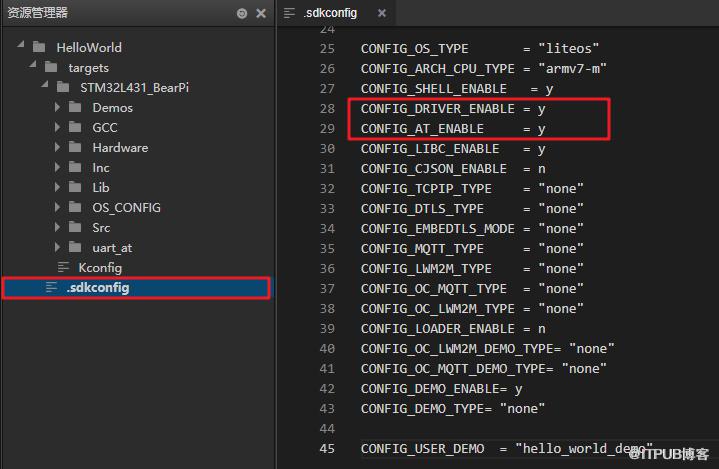
Task: Place cursor in CONFIG_DEMO_TYPE line
Action: (453, 409)
